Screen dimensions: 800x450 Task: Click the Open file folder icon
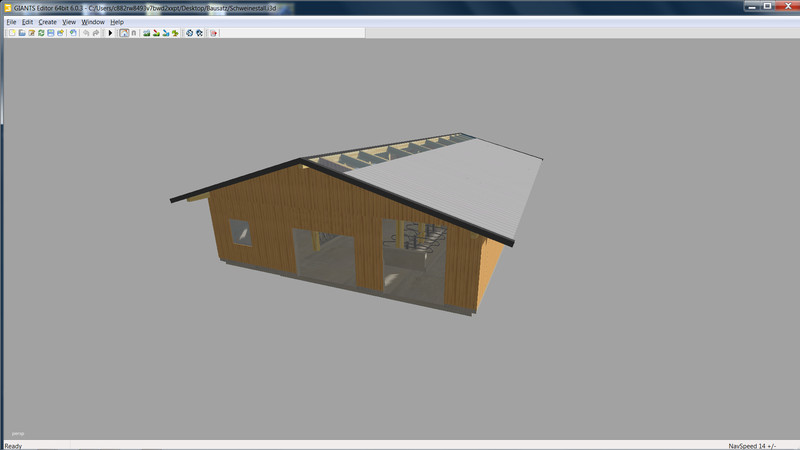click(x=21, y=33)
